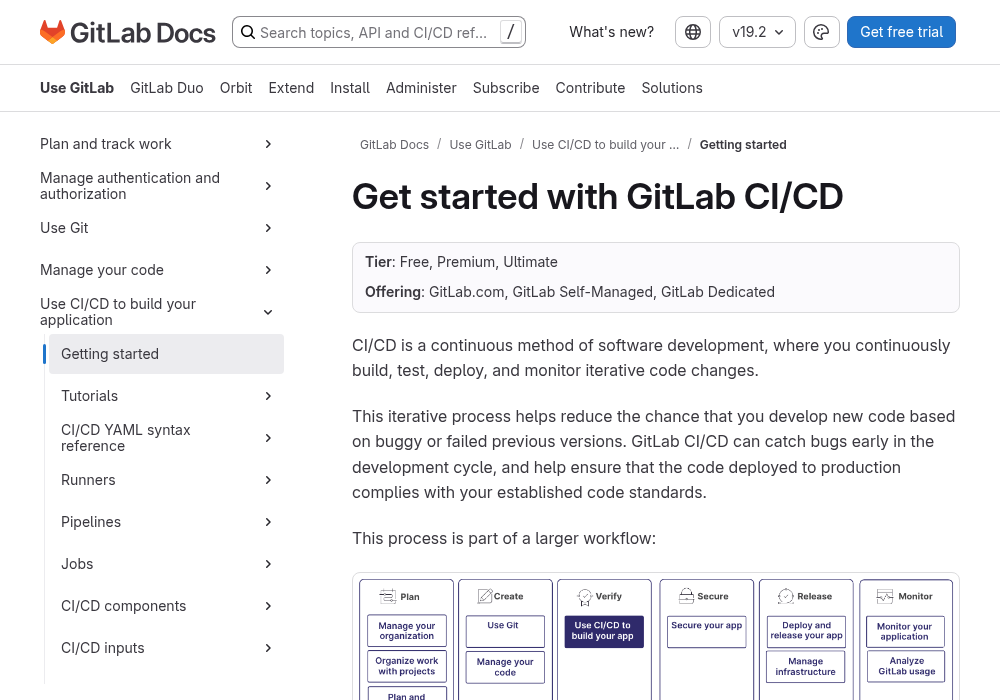
Task: Expand the Manage your code chevron
Action: click(268, 270)
